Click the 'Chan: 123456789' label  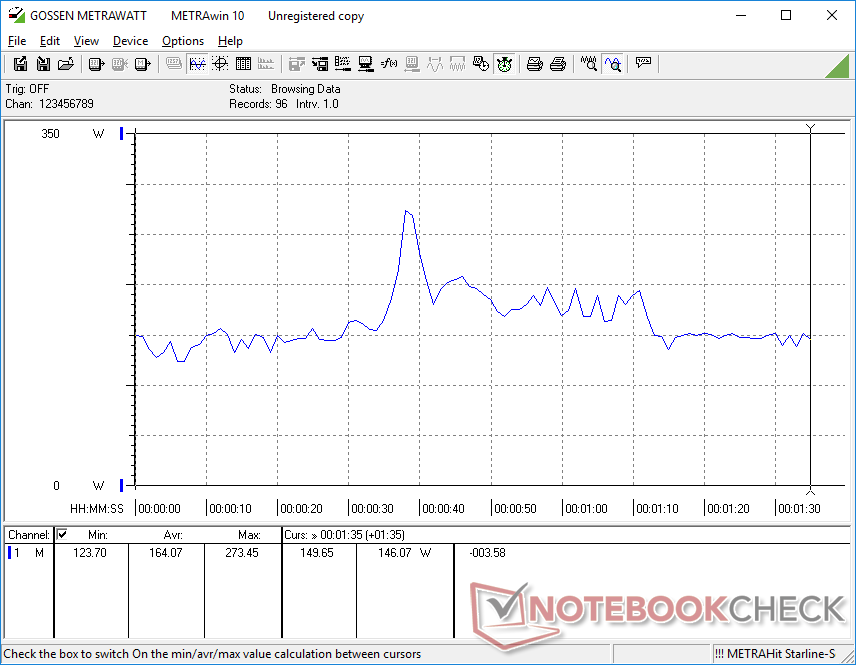pos(50,104)
